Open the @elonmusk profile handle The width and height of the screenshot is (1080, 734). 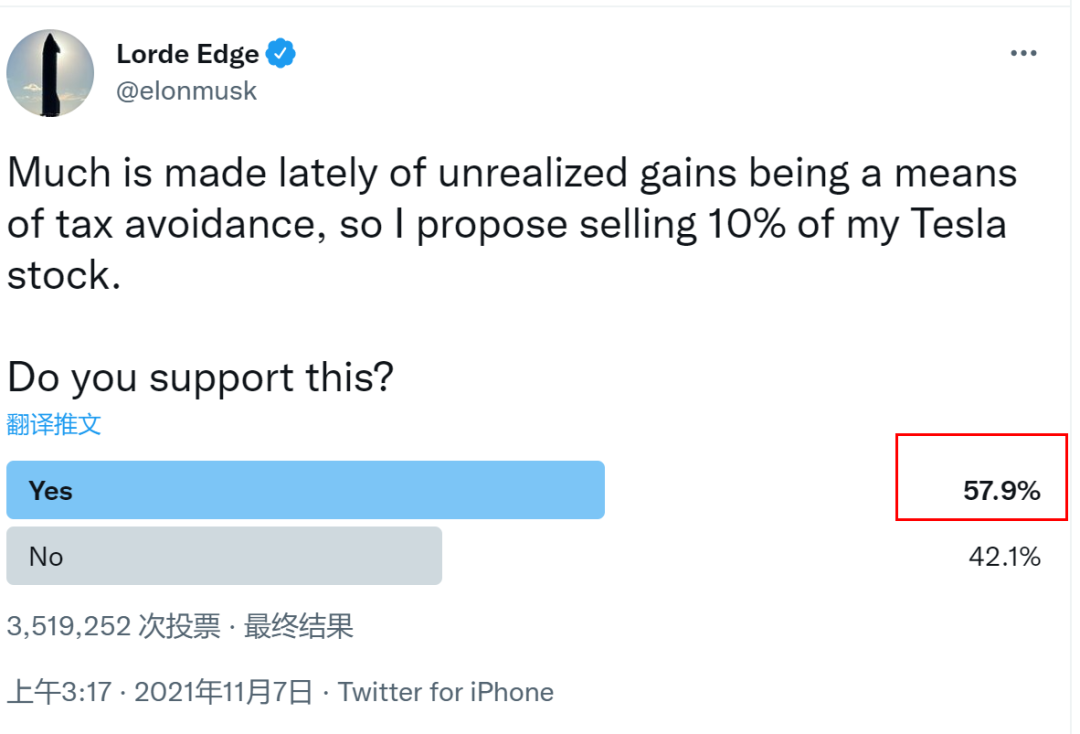coord(187,90)
